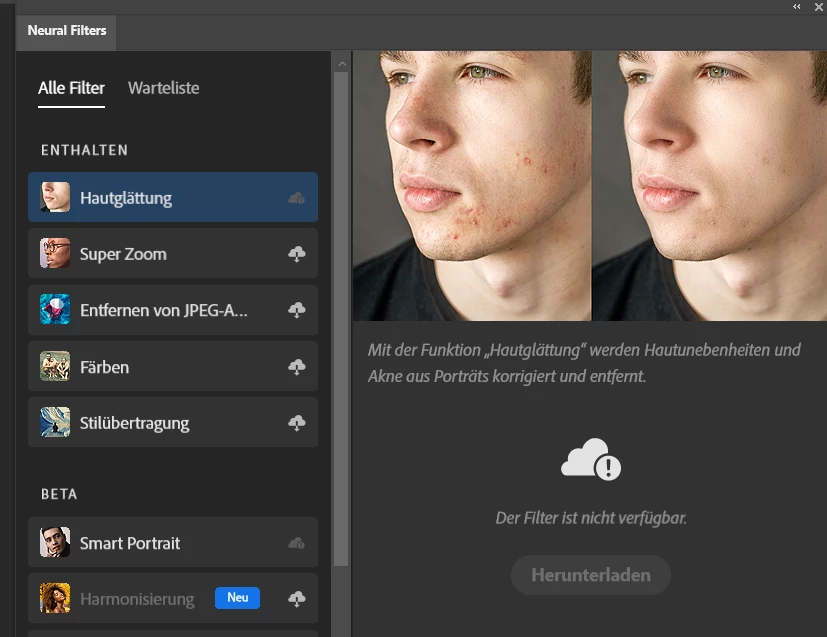Image resolution: width=827 pixels, height=637 pixels.
Task: Click the filter list scroll-up arrow
Action: click(342, 64)
